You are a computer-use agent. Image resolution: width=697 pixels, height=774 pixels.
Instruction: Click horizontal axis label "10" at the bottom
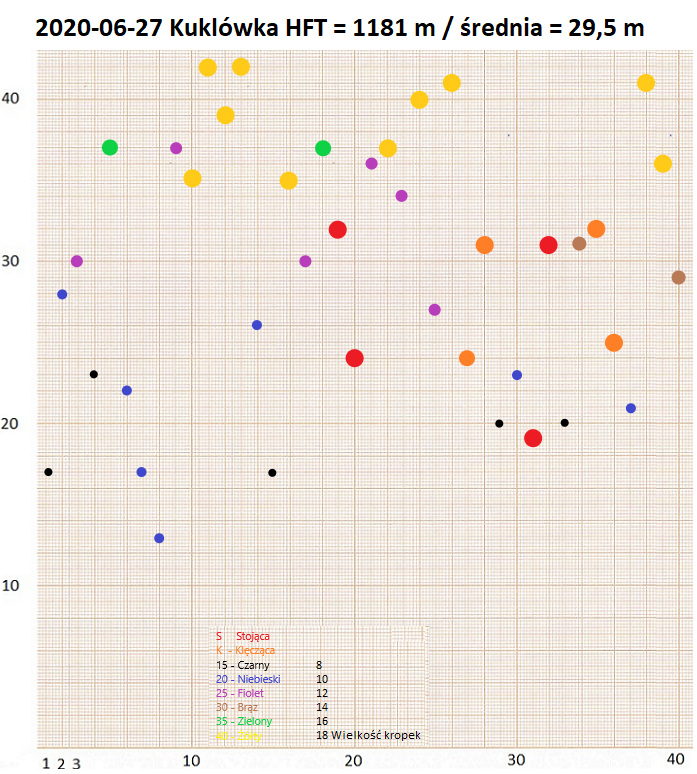(x=192, y=761)
